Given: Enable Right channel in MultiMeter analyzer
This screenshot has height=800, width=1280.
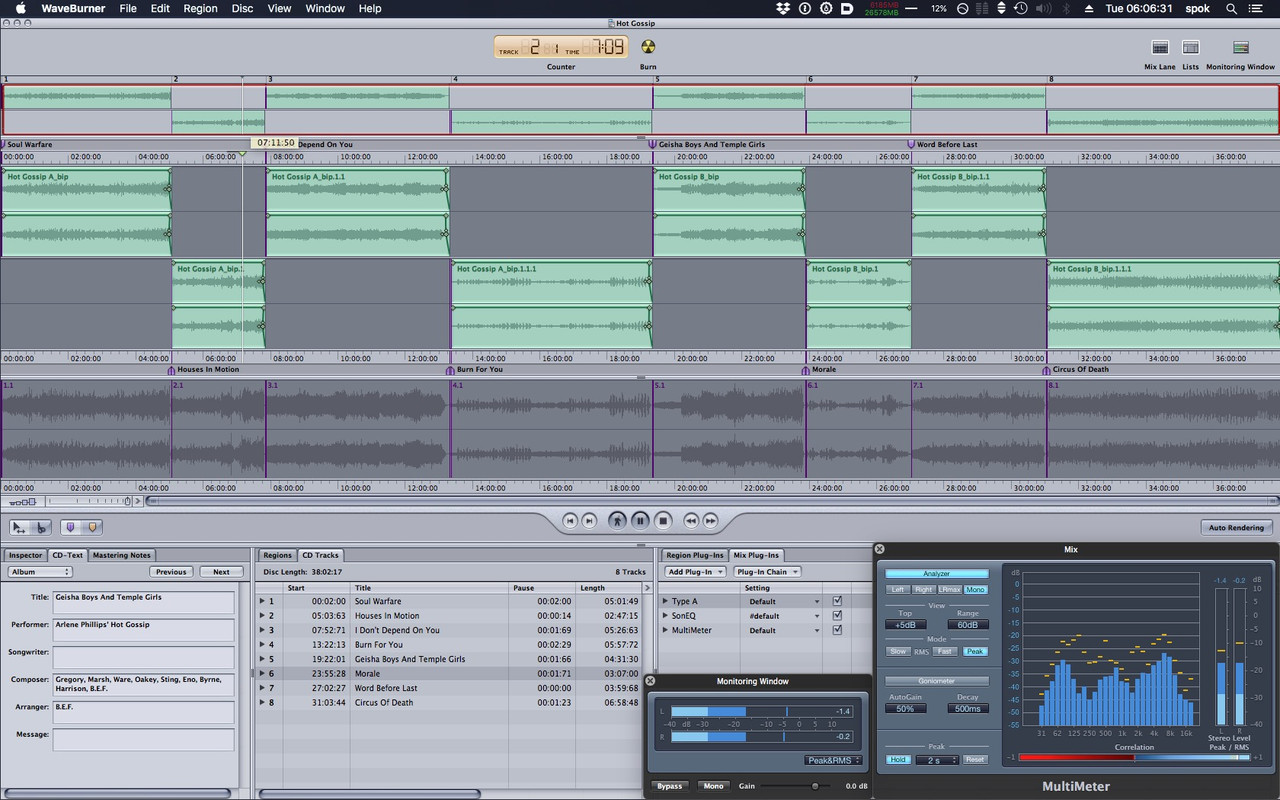Looking at the screenshot, I should pyautogui.click(x=924, y=590).
